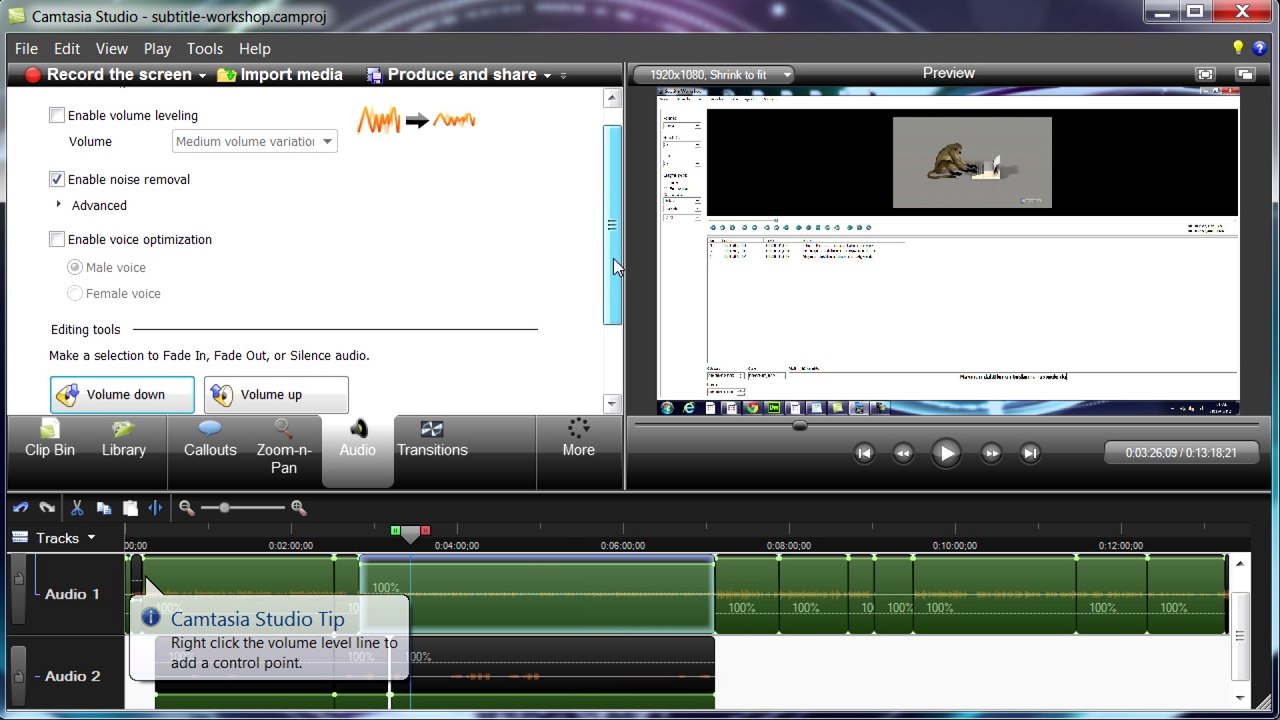The image size is (1280, 720).
Task: Enable volume leveling checkbox
Action: (x=57, y=115)
